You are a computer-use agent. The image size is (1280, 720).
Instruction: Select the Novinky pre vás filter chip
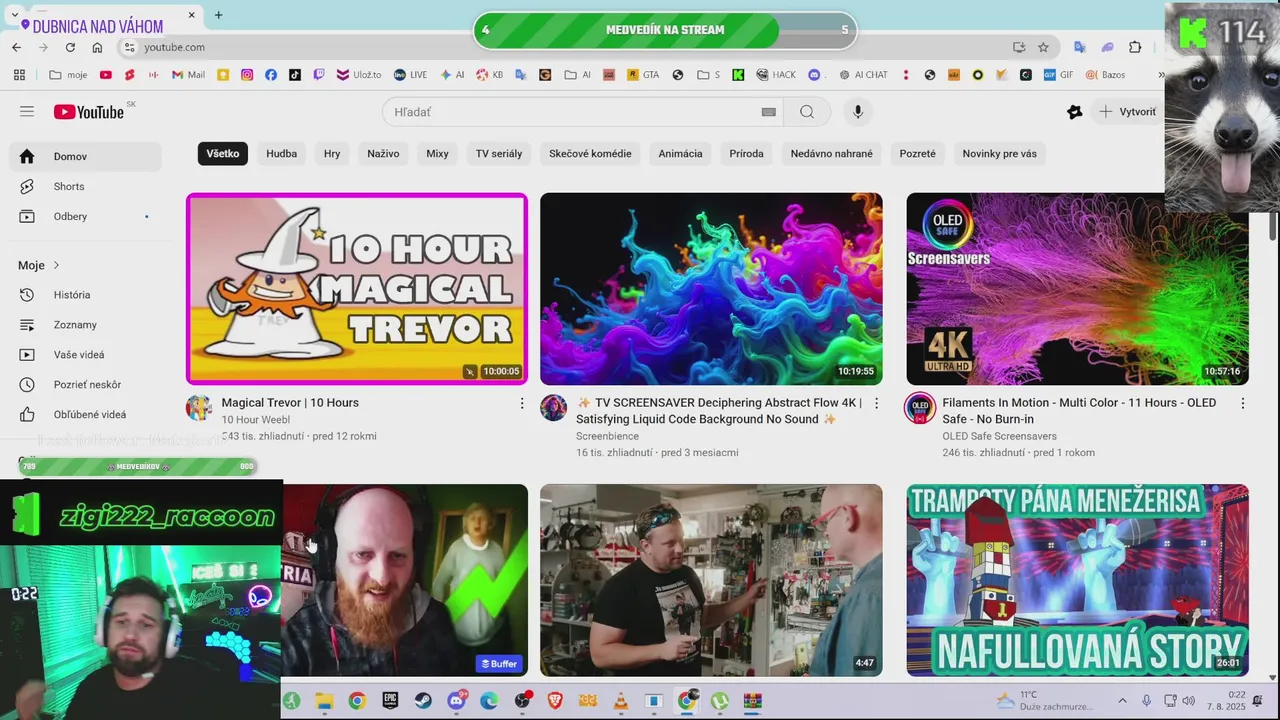pos(999,154)
